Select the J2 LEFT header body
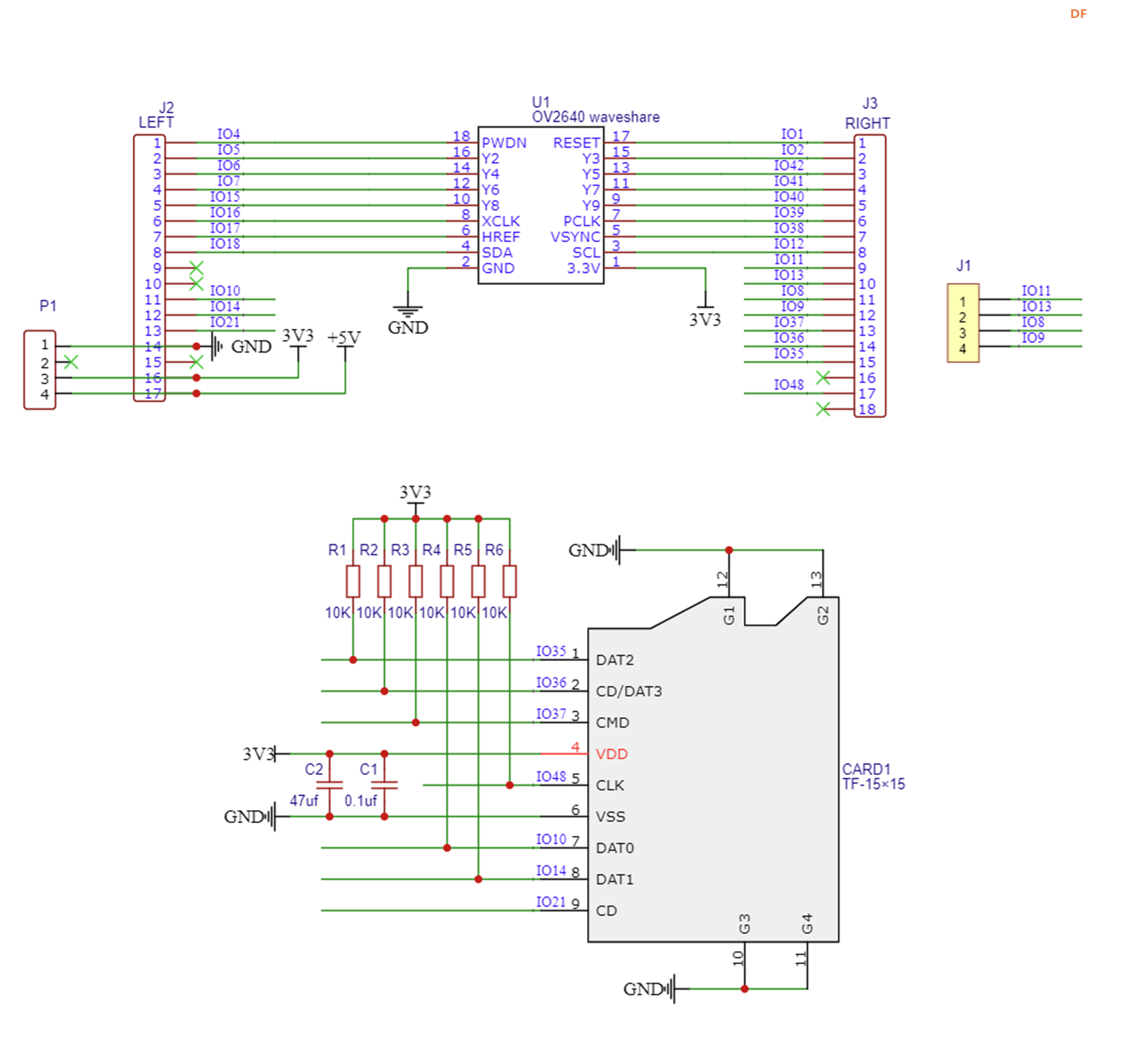1148x1050 pixels. [x=150, y=268]
